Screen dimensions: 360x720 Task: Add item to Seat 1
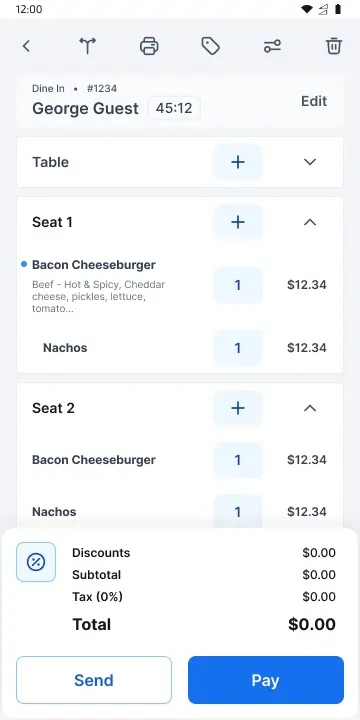point(238,222)
